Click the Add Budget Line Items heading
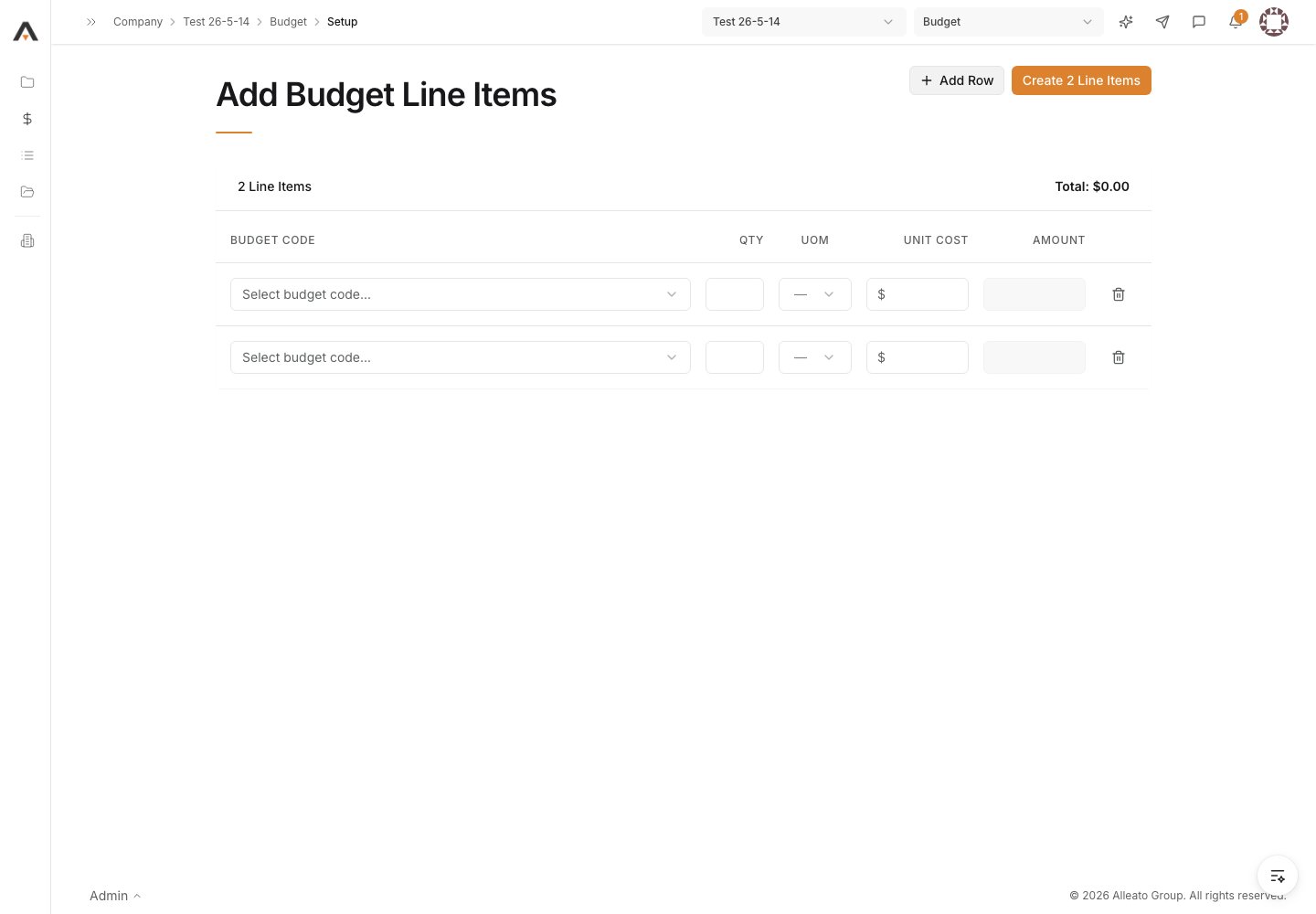 click(386, 95)
